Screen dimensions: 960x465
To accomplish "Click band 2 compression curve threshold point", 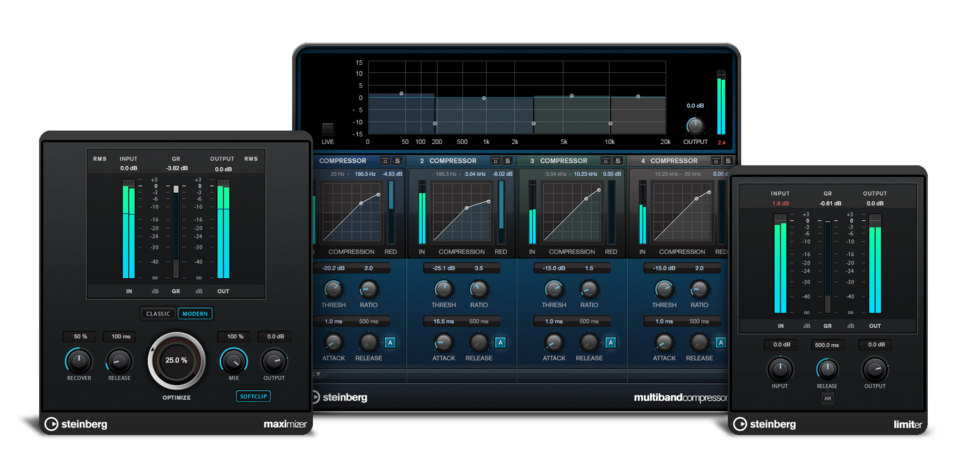I will pyautogui.click(x=467, y=208).
